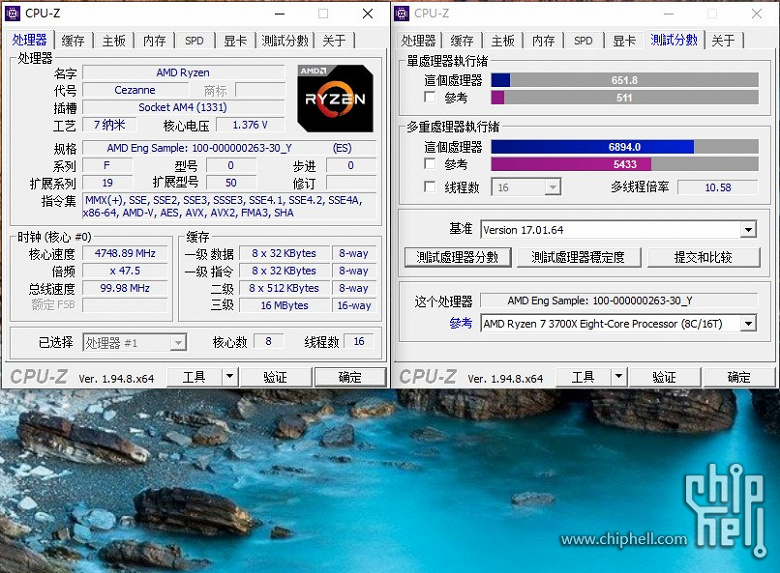Click the 核心速度 field showing 4748.89 MHz
The height and width of the screenshot is (573, 780).
point(125,253)
